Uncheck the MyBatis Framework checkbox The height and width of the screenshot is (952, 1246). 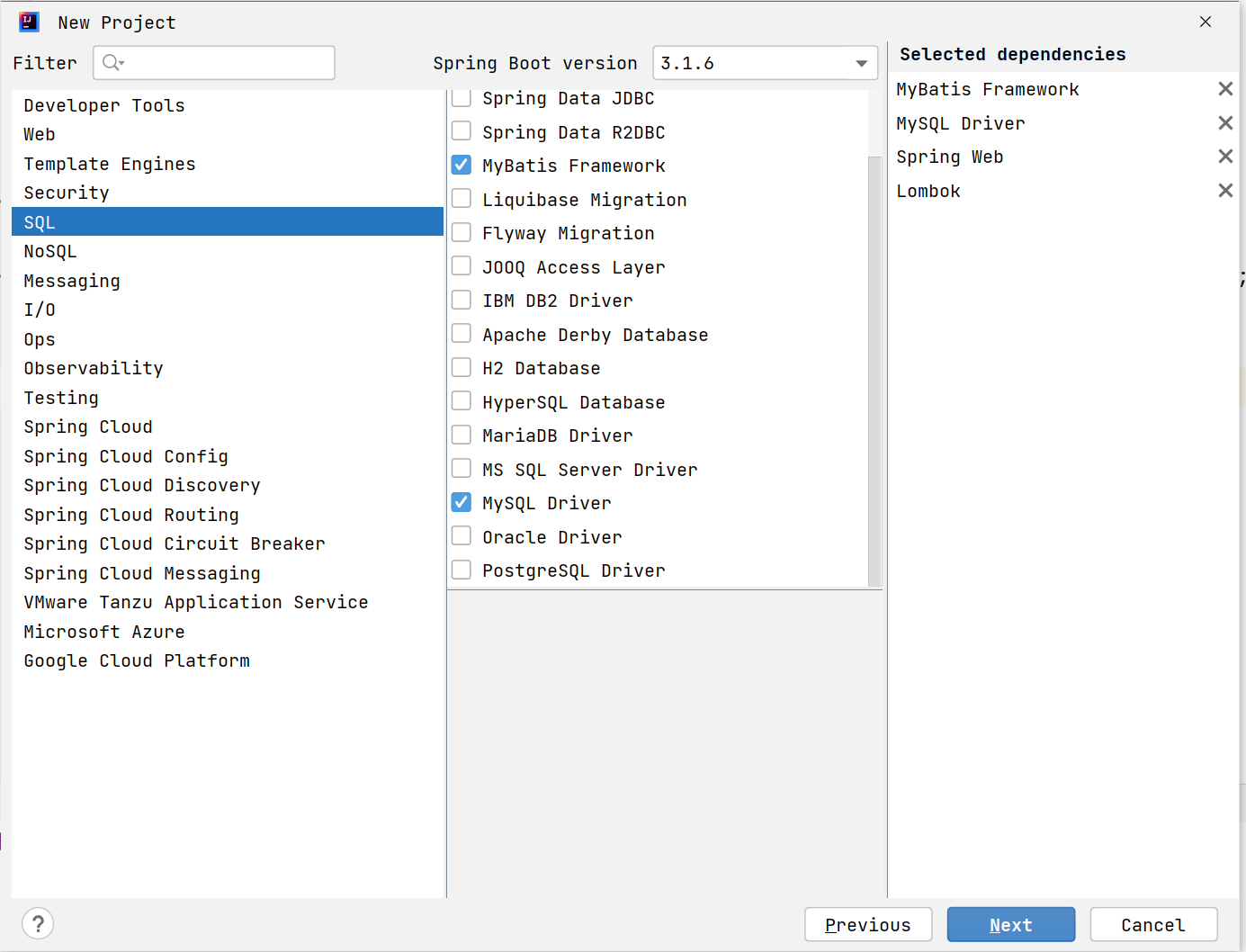462,165
